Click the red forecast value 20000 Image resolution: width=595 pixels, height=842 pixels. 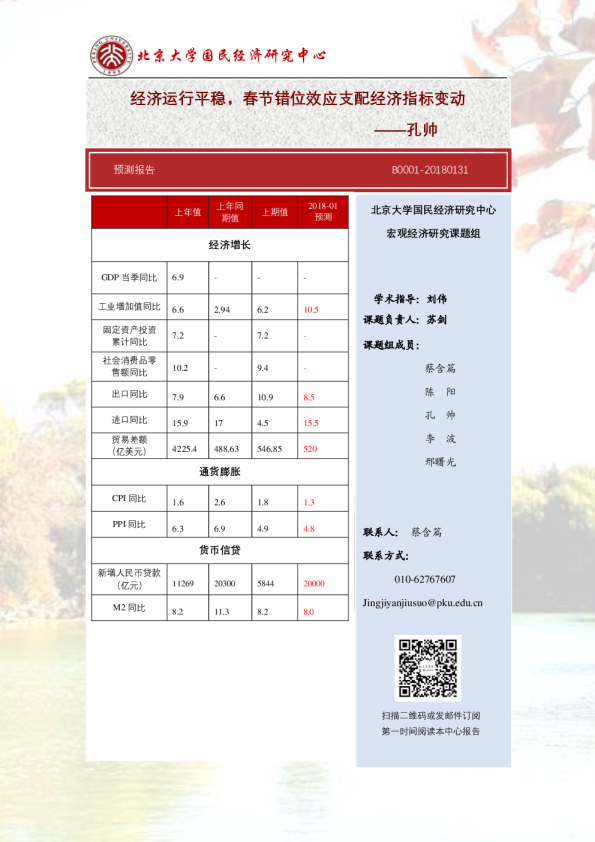tap(314, 584)
